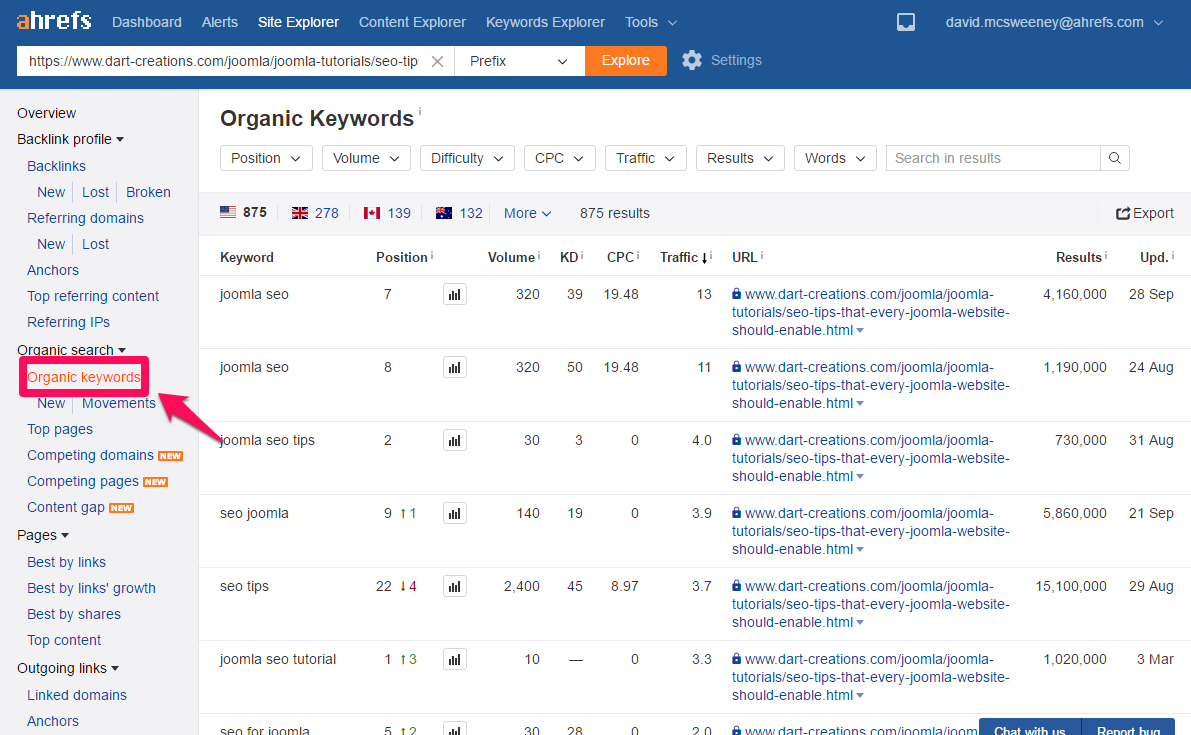Expand the More countries dropdown

pos(527,213)
